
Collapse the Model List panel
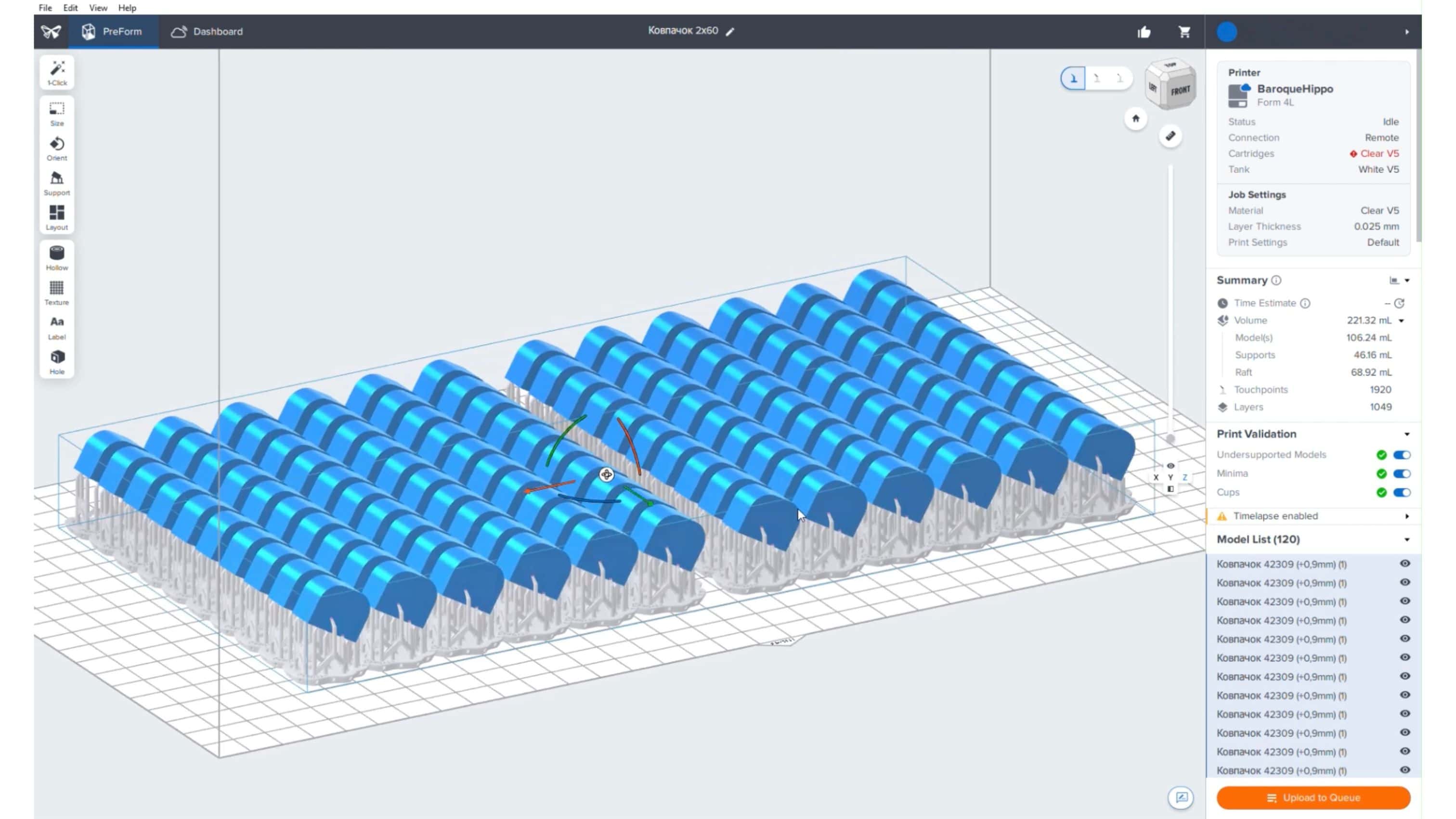coord(1406,539)
